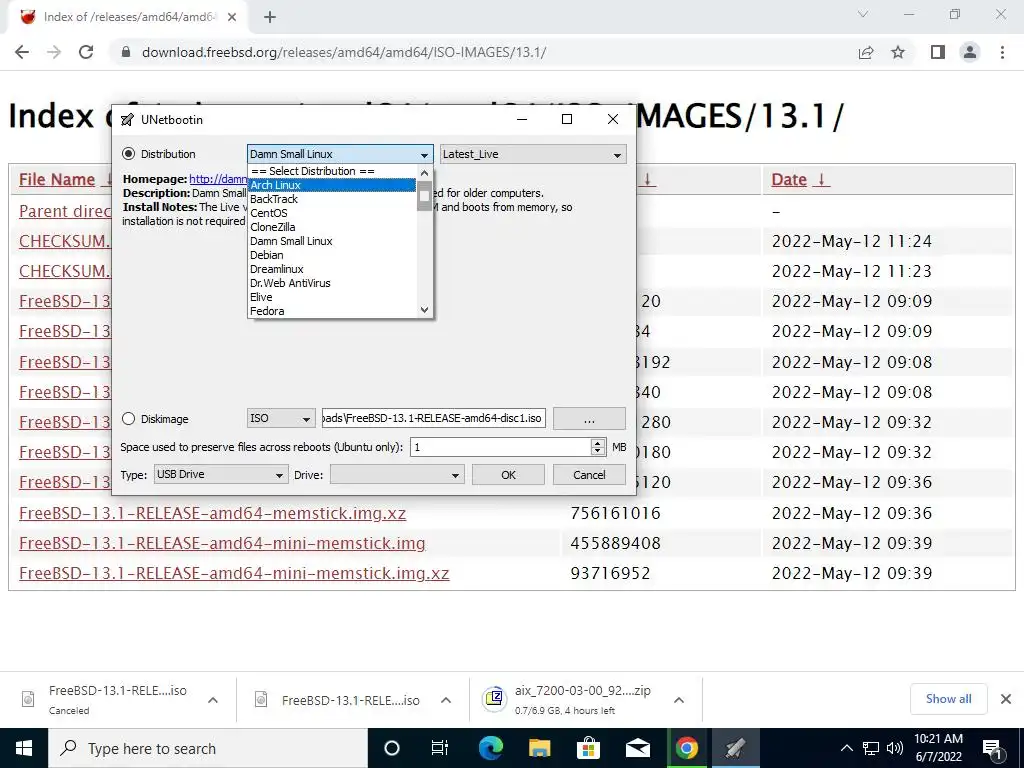Select Dr.Web AntiVirus in the list
The height and width of the screenshot is (768, 1024).
tap(332, 283)
